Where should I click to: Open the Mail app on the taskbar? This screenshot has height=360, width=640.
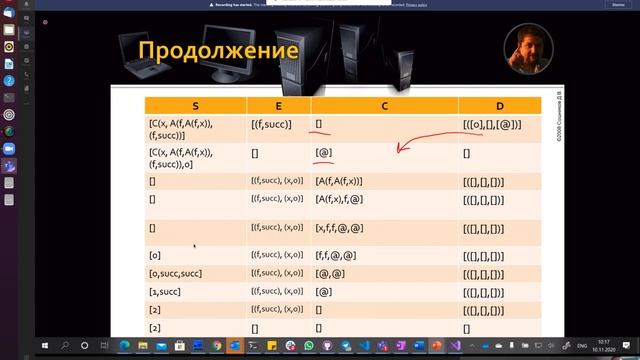pyautogui.click(x=161, y=346)
